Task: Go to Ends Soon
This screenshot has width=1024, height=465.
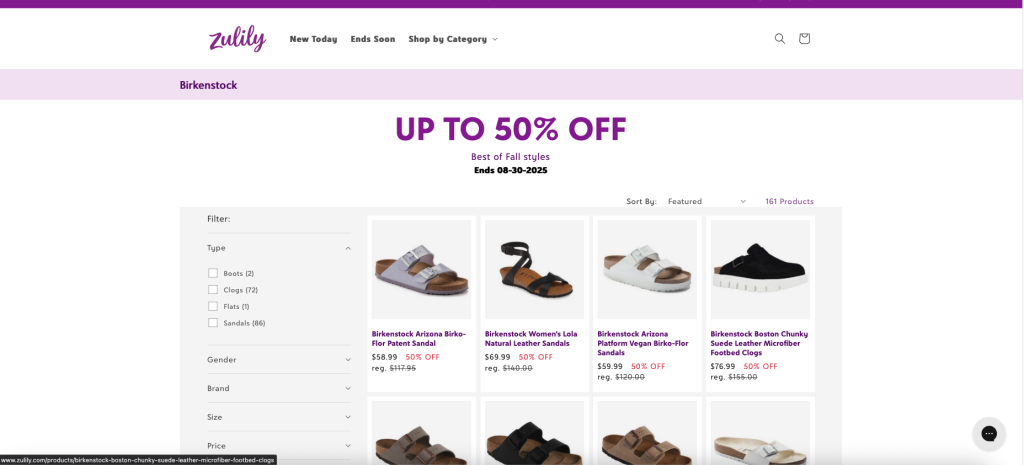Action: 372,39
